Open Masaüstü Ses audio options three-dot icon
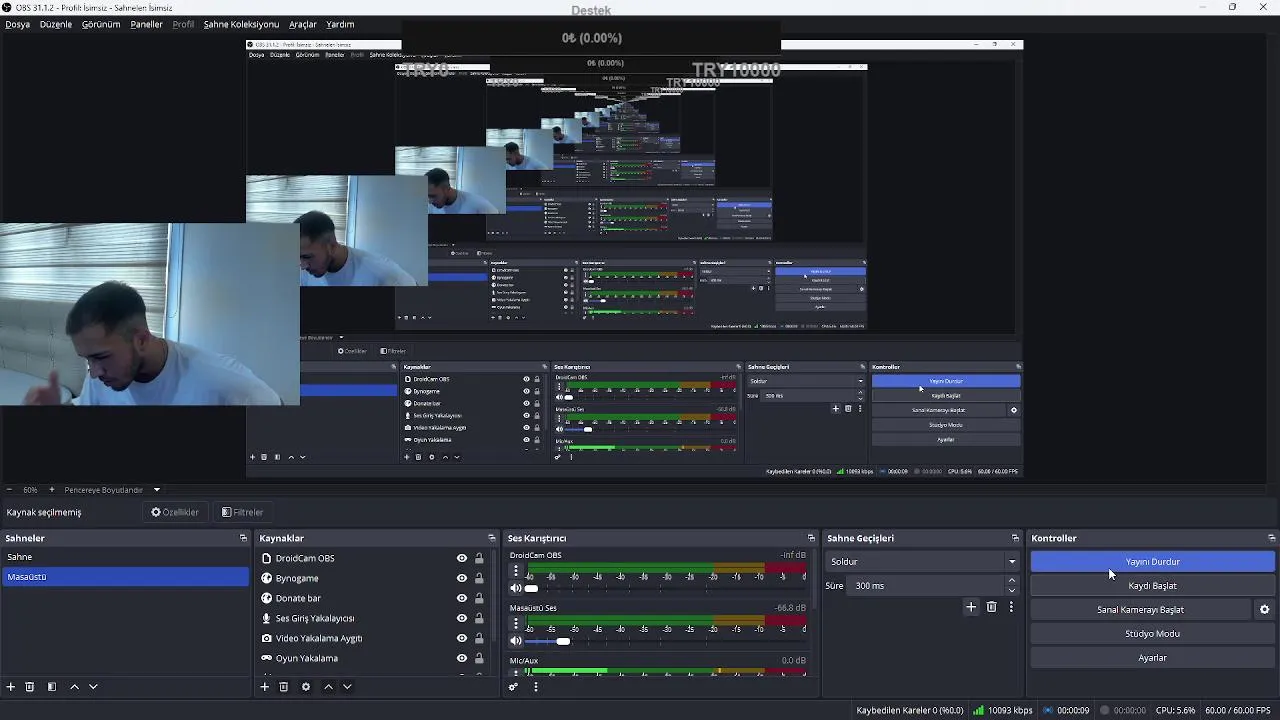 click(516, 624)
